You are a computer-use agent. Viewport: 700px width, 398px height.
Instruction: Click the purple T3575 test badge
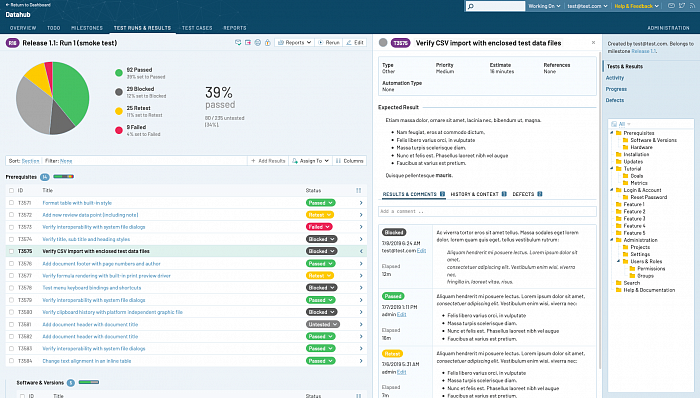(400, 43)
